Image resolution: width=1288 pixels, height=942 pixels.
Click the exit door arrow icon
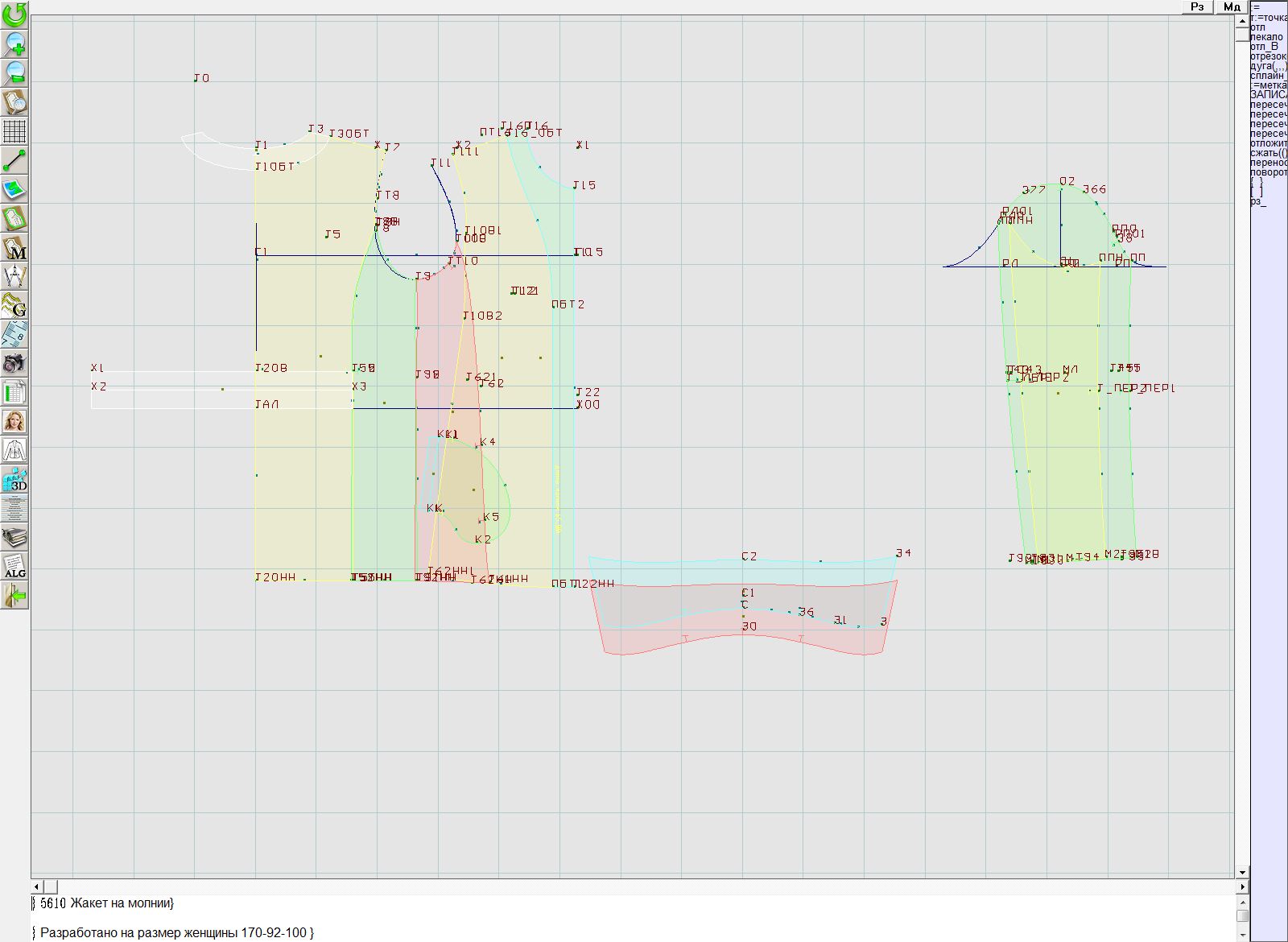14,596
